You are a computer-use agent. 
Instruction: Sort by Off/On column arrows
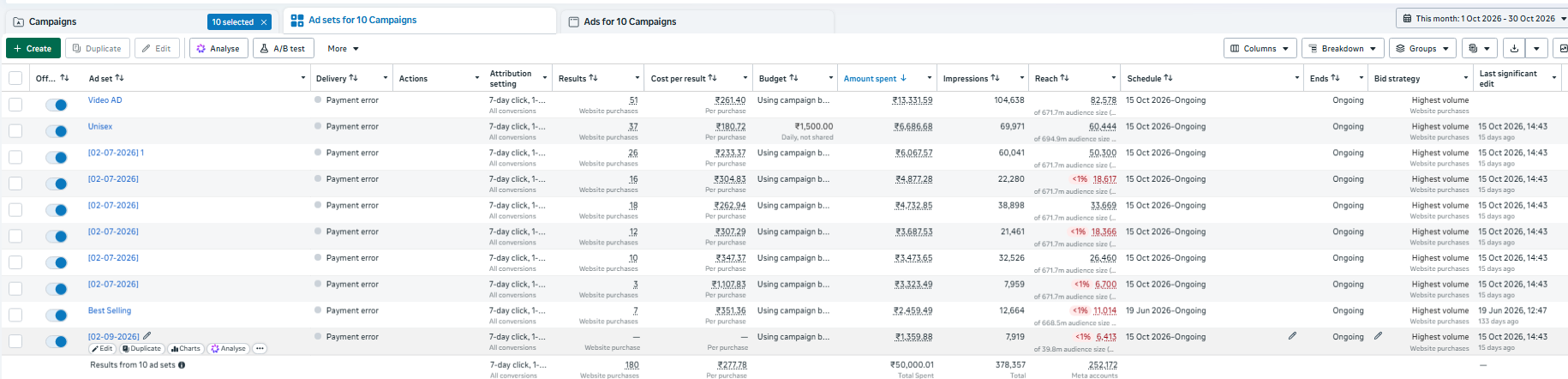[x=64, y=78]
